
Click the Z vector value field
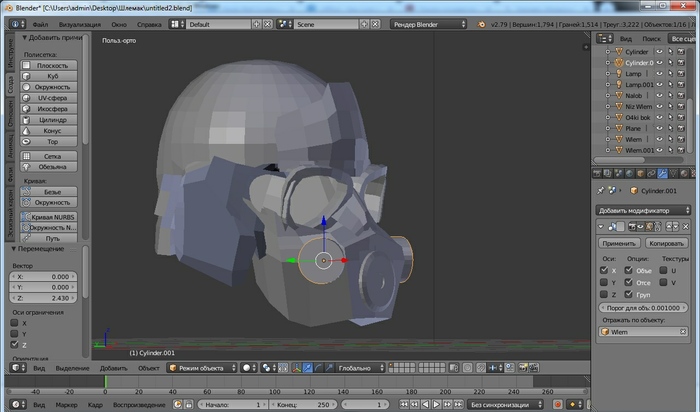[x=44, y=298]
